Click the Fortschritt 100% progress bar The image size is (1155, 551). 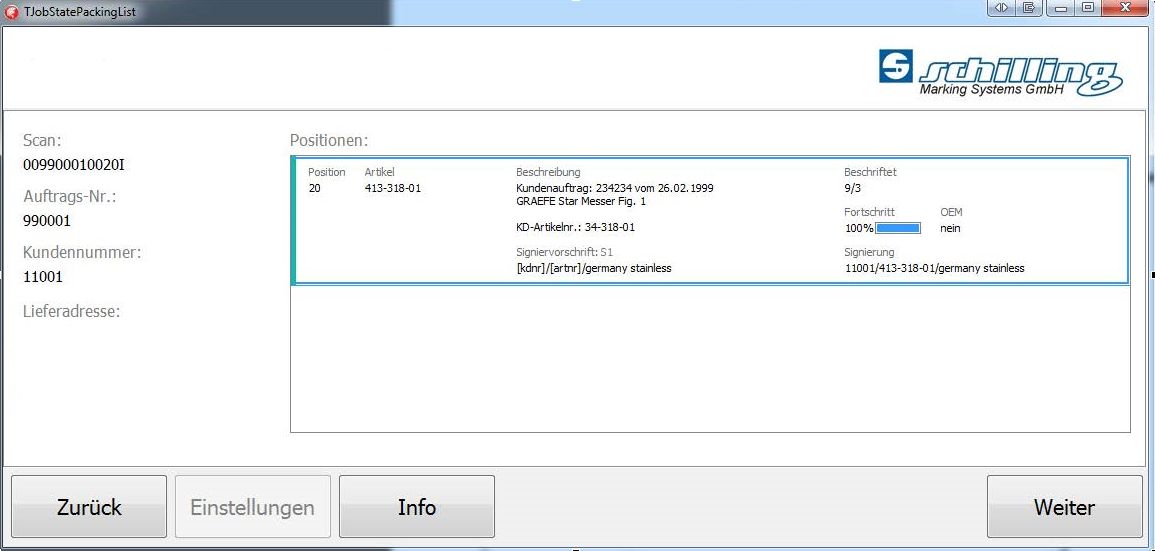click(x=897, y=228)
